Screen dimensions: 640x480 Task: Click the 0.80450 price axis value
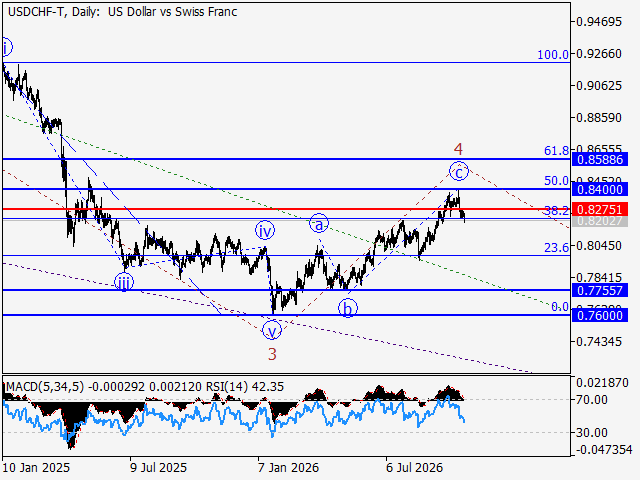[x=599, y=246]
